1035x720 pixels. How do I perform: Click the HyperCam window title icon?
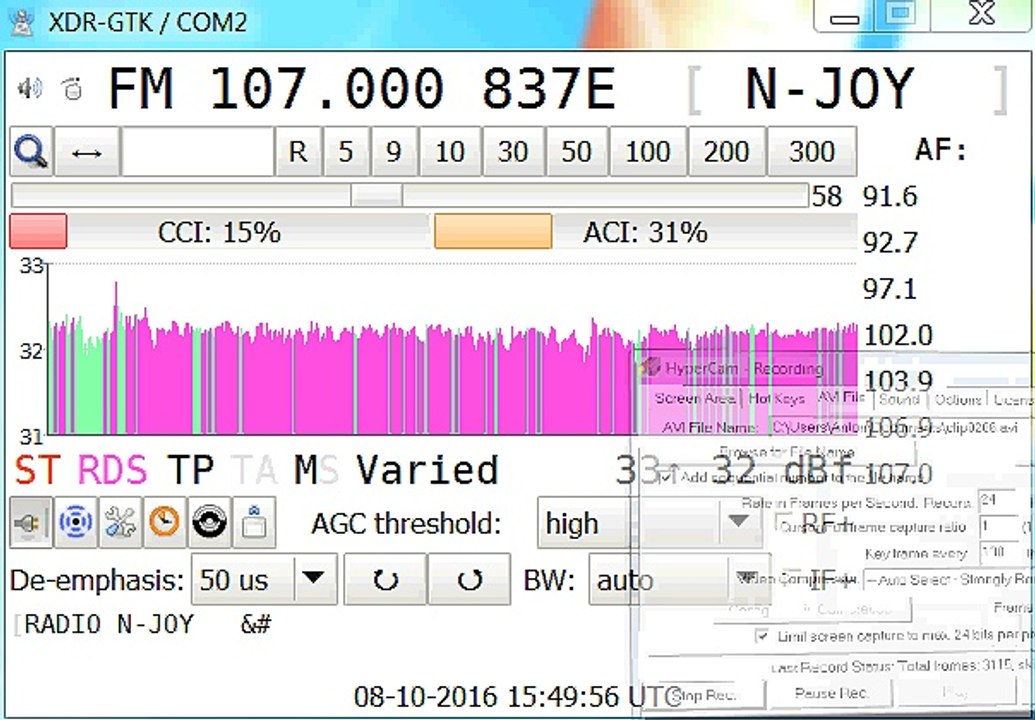click(651, 367)
